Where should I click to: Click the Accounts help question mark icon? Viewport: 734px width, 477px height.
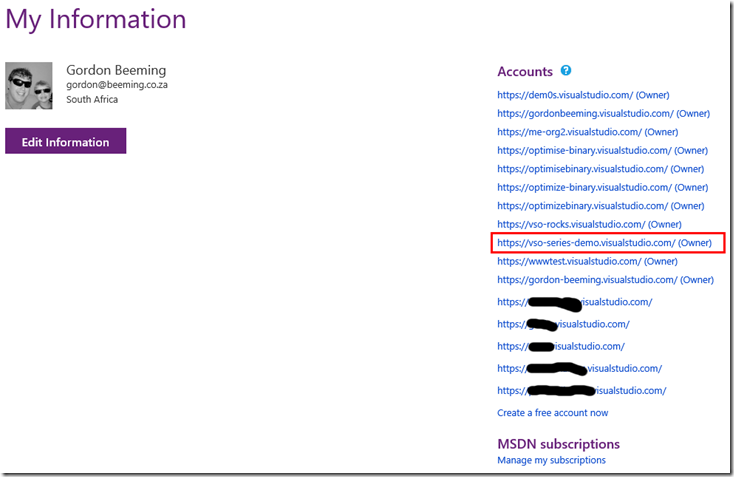coord(566,71)
